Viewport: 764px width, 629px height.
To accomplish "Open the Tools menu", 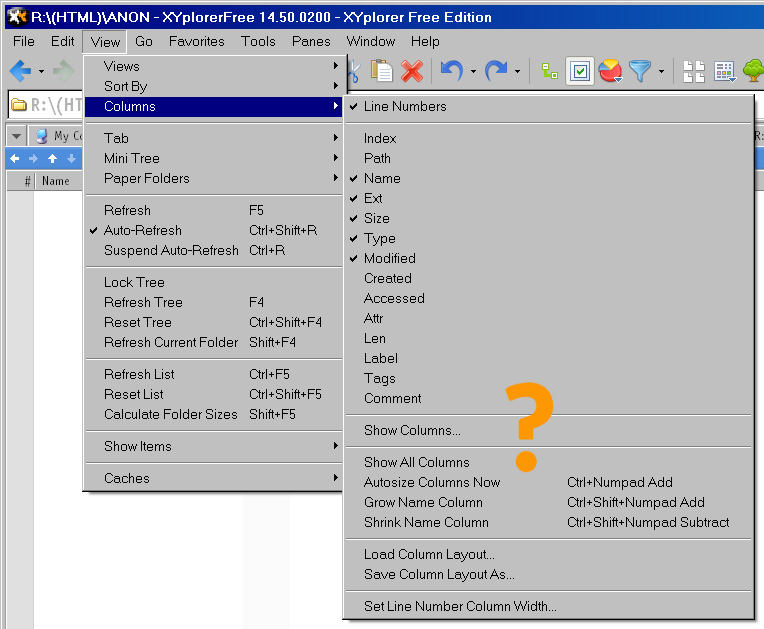I will click(x=258, y=41).
